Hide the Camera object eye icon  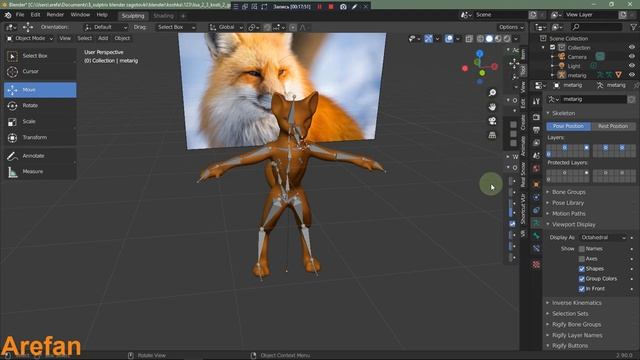(632, 57)
